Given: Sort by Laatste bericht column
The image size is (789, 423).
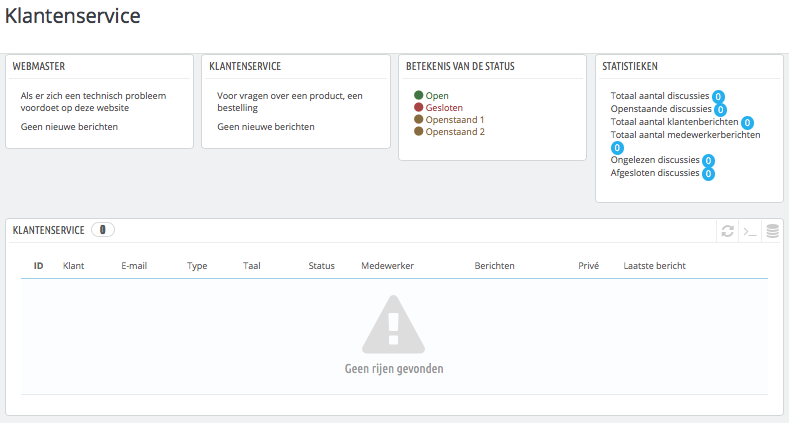Looking at the screenshot, I should [655, 266].
